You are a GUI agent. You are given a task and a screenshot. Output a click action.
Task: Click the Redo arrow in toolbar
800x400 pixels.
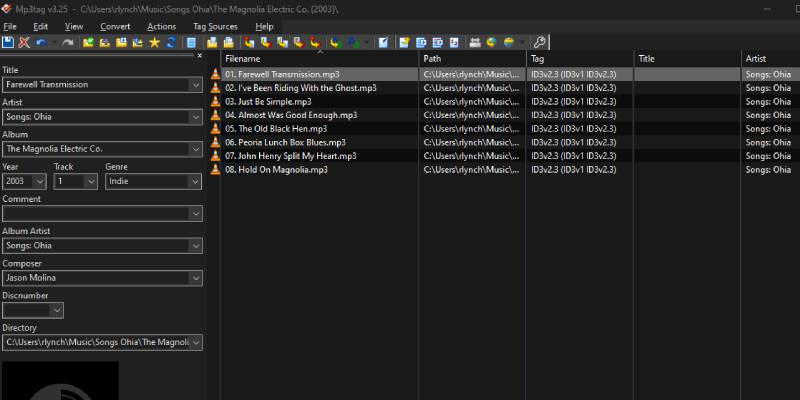coord(67,42)
